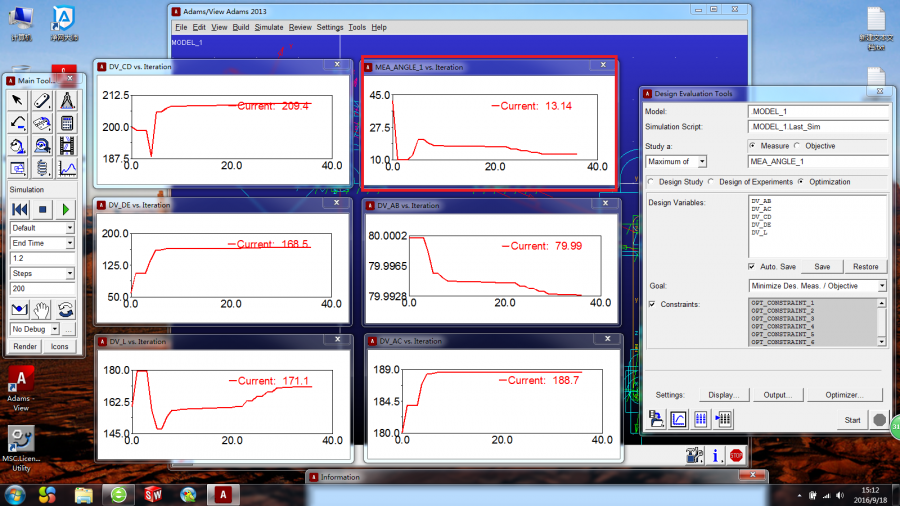
Task: Open the Simulate menu
Action: (269, 27)
